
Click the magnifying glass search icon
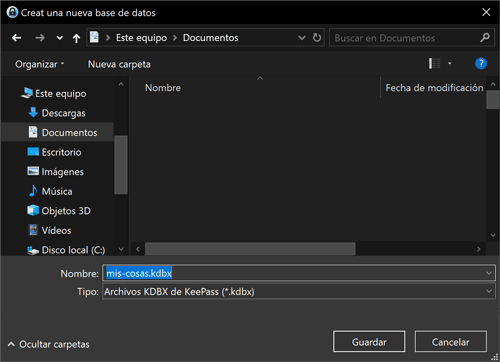click(x=485, y=38)
